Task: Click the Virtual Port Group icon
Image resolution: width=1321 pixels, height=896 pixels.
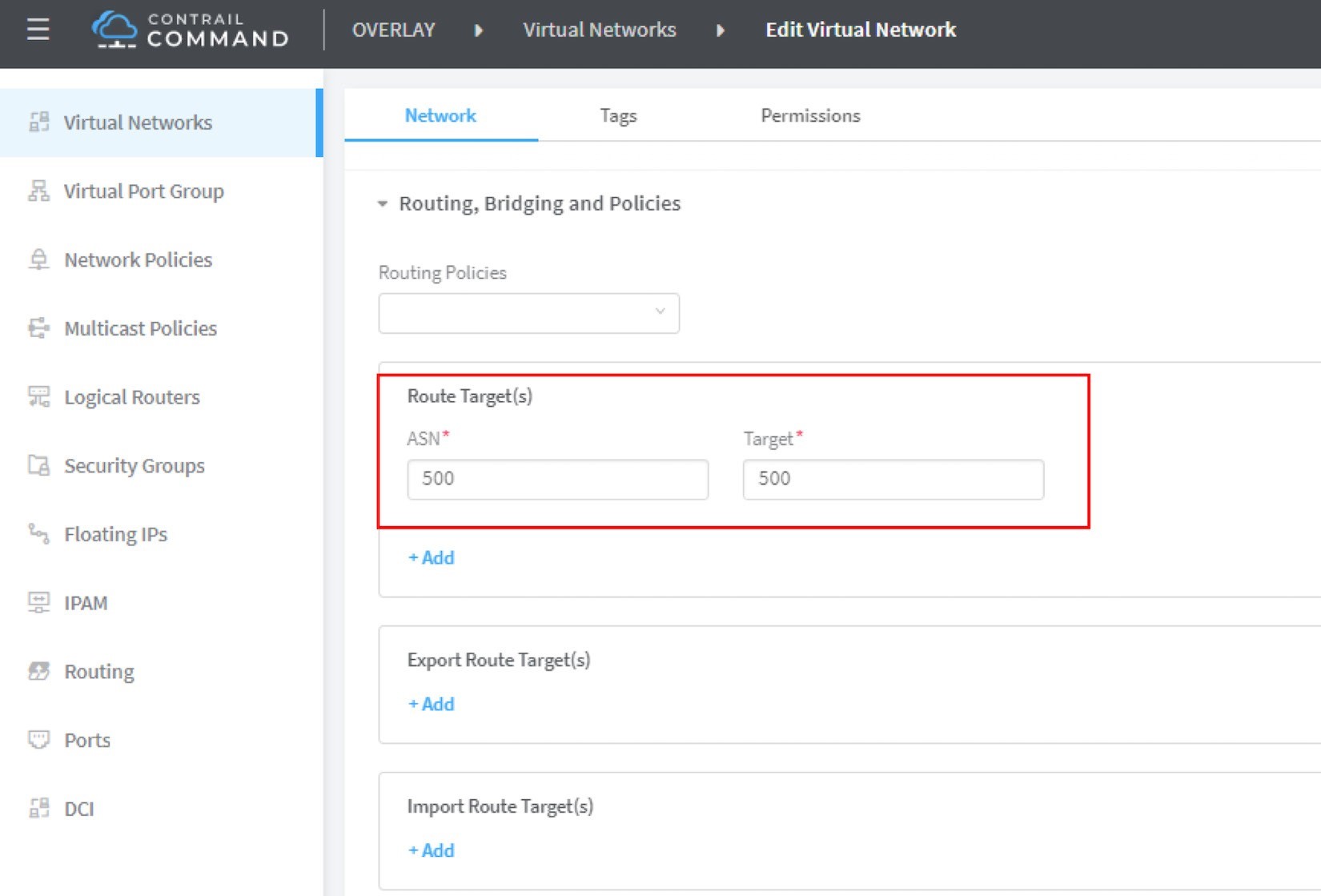Action: tap(38, 191)
